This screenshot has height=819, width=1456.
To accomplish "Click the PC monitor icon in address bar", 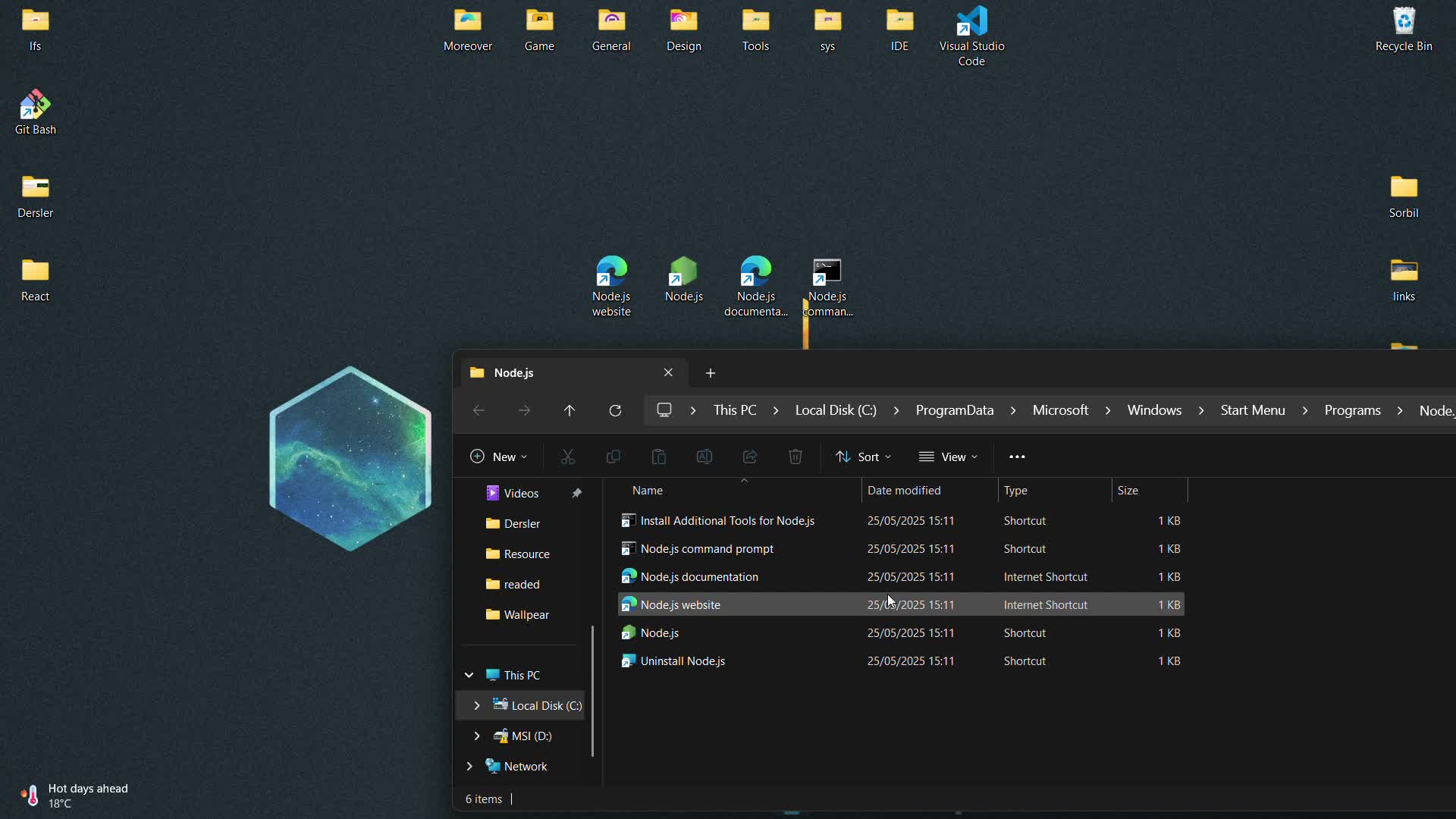I will pyautogui.click(x=664, y=410).
